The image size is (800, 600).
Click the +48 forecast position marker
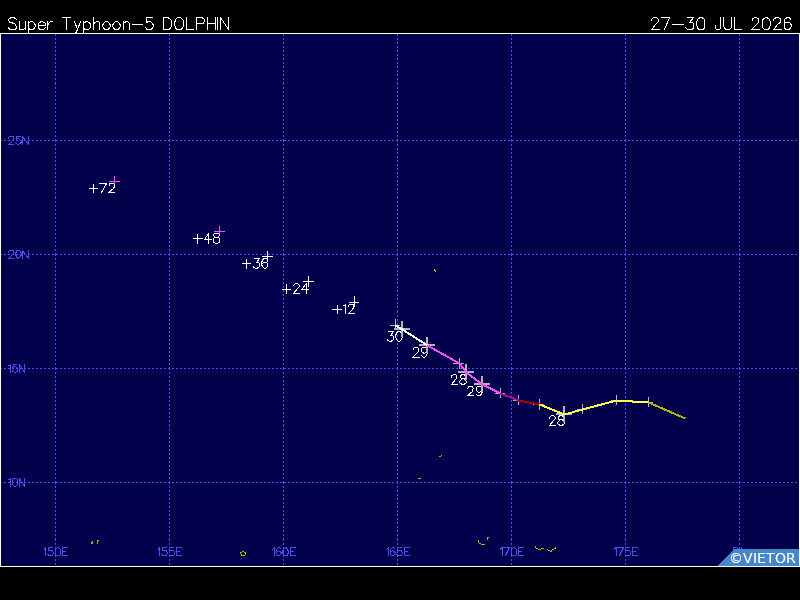coord(219,231)
